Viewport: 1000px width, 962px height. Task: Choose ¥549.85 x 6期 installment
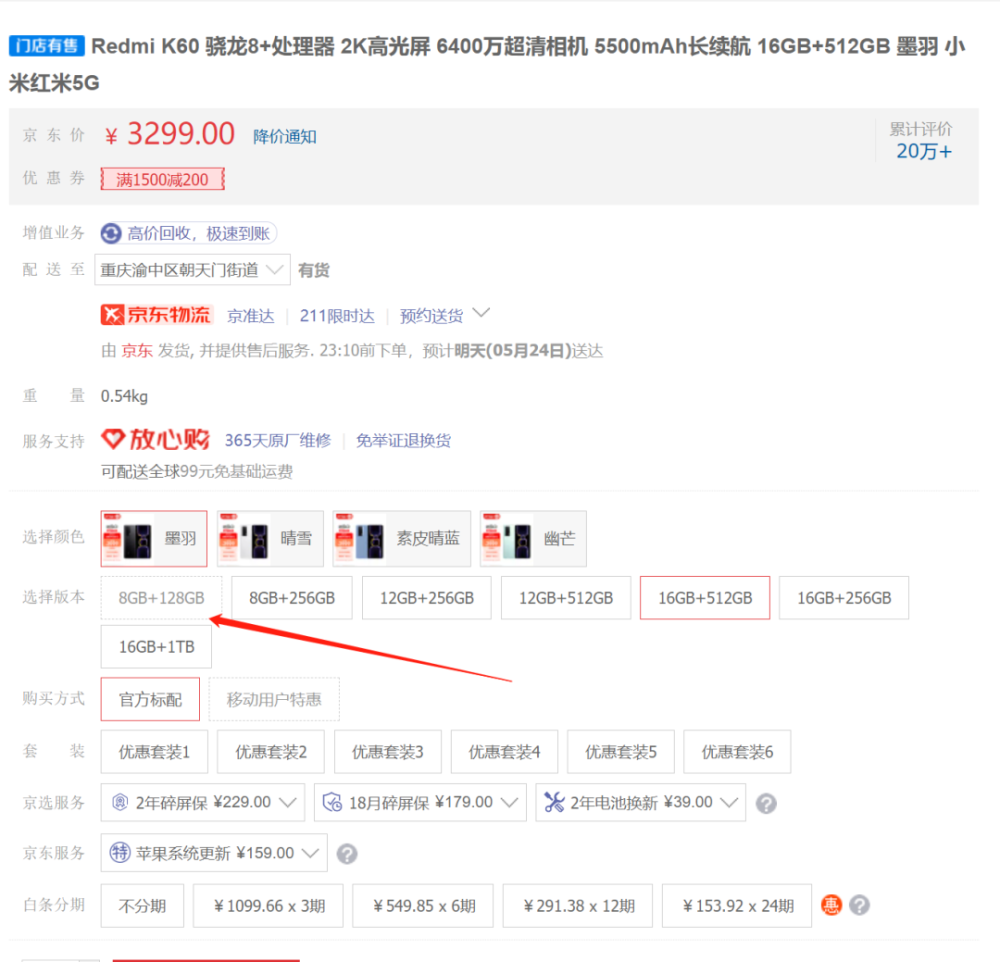point(423,905)
